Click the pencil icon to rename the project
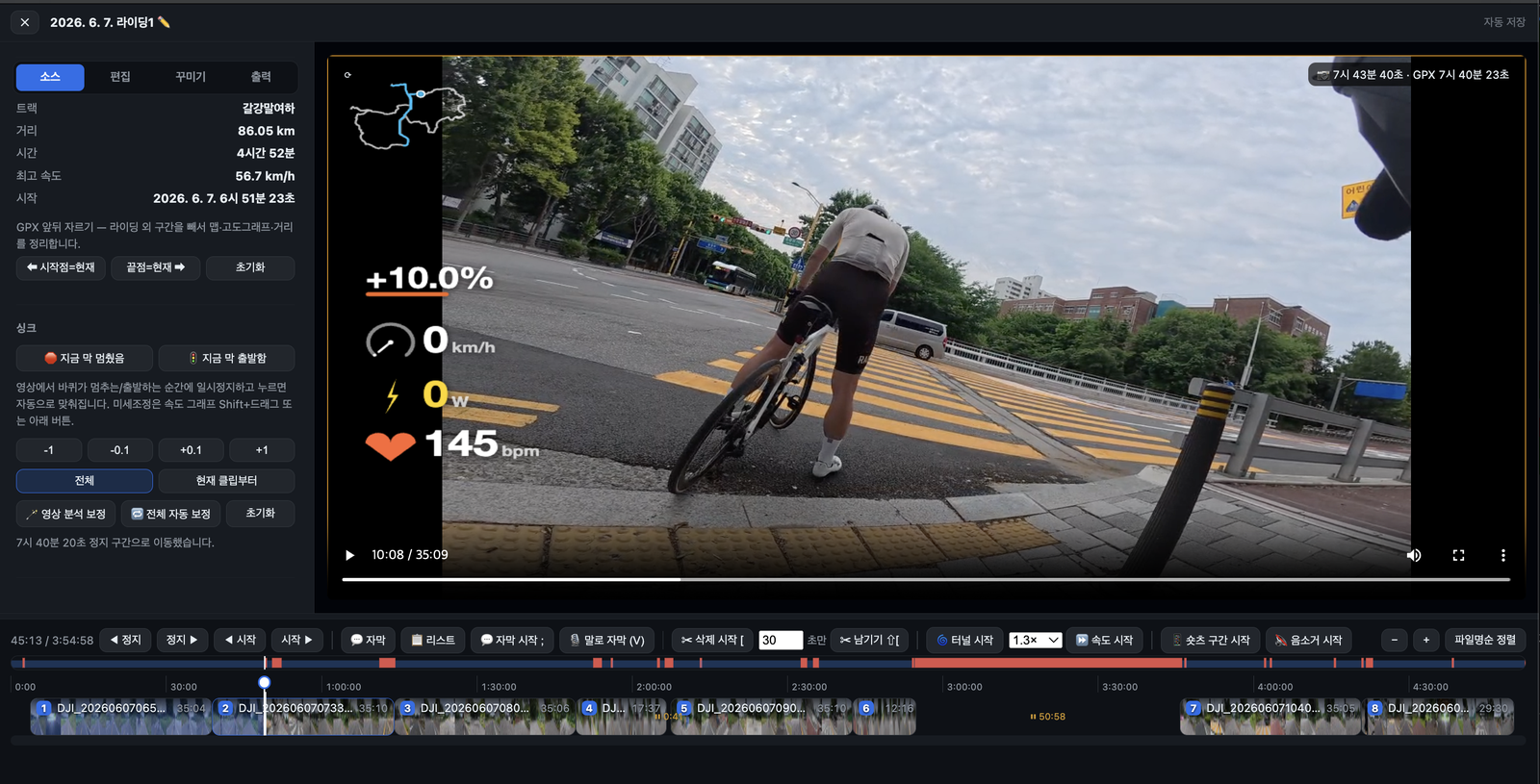1540x784 pixels. point(164,22)
